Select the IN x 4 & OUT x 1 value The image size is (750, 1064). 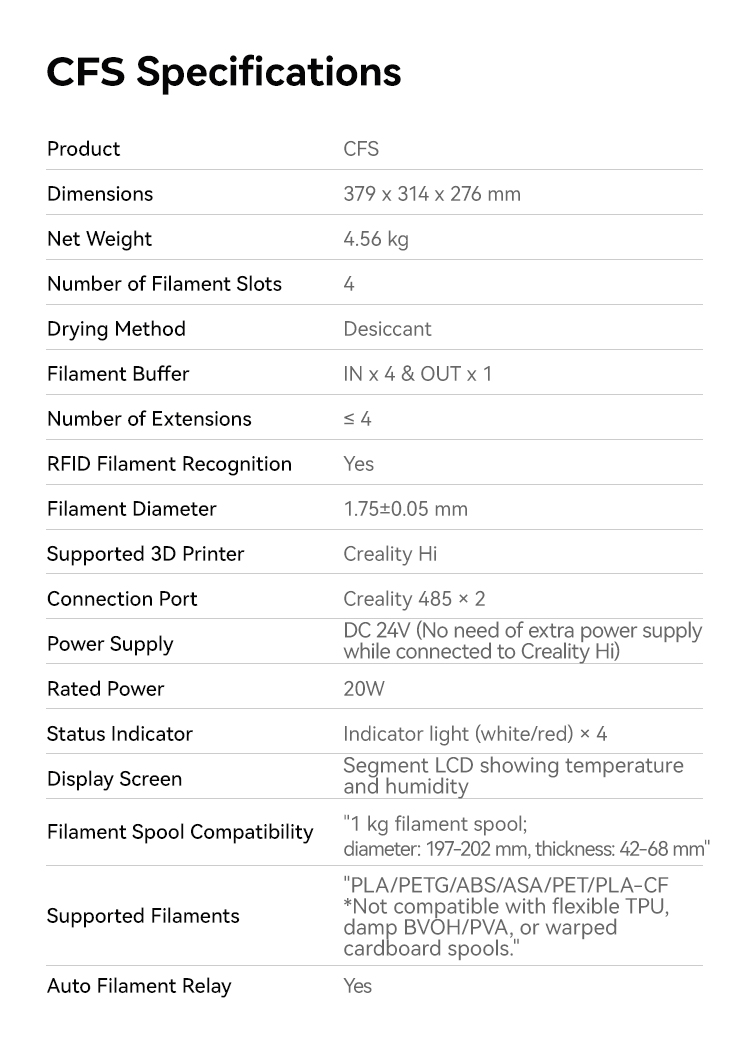pos(417,374)
